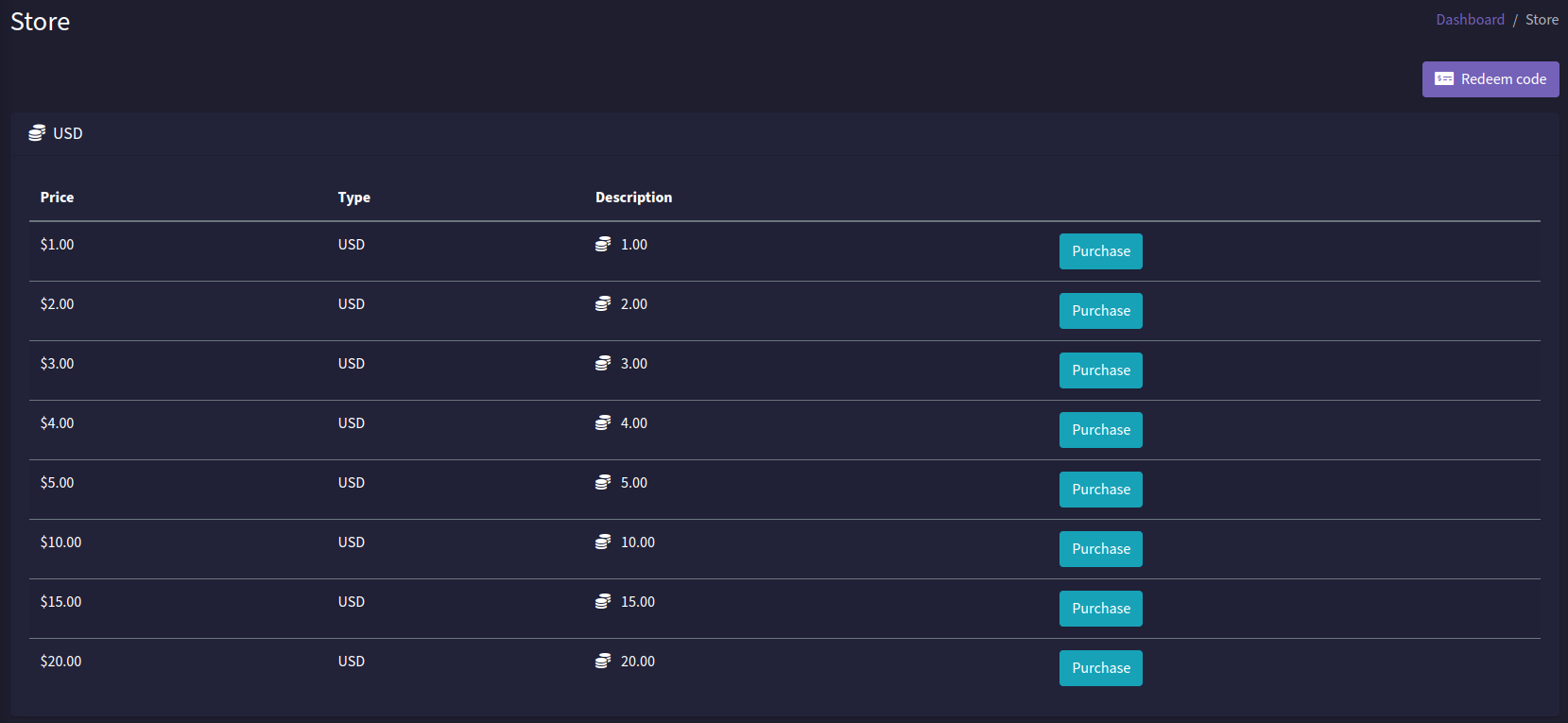Click the coins icon next to 3.00
This screenshot has height=723, width=1568.
(x=603, y=364)
